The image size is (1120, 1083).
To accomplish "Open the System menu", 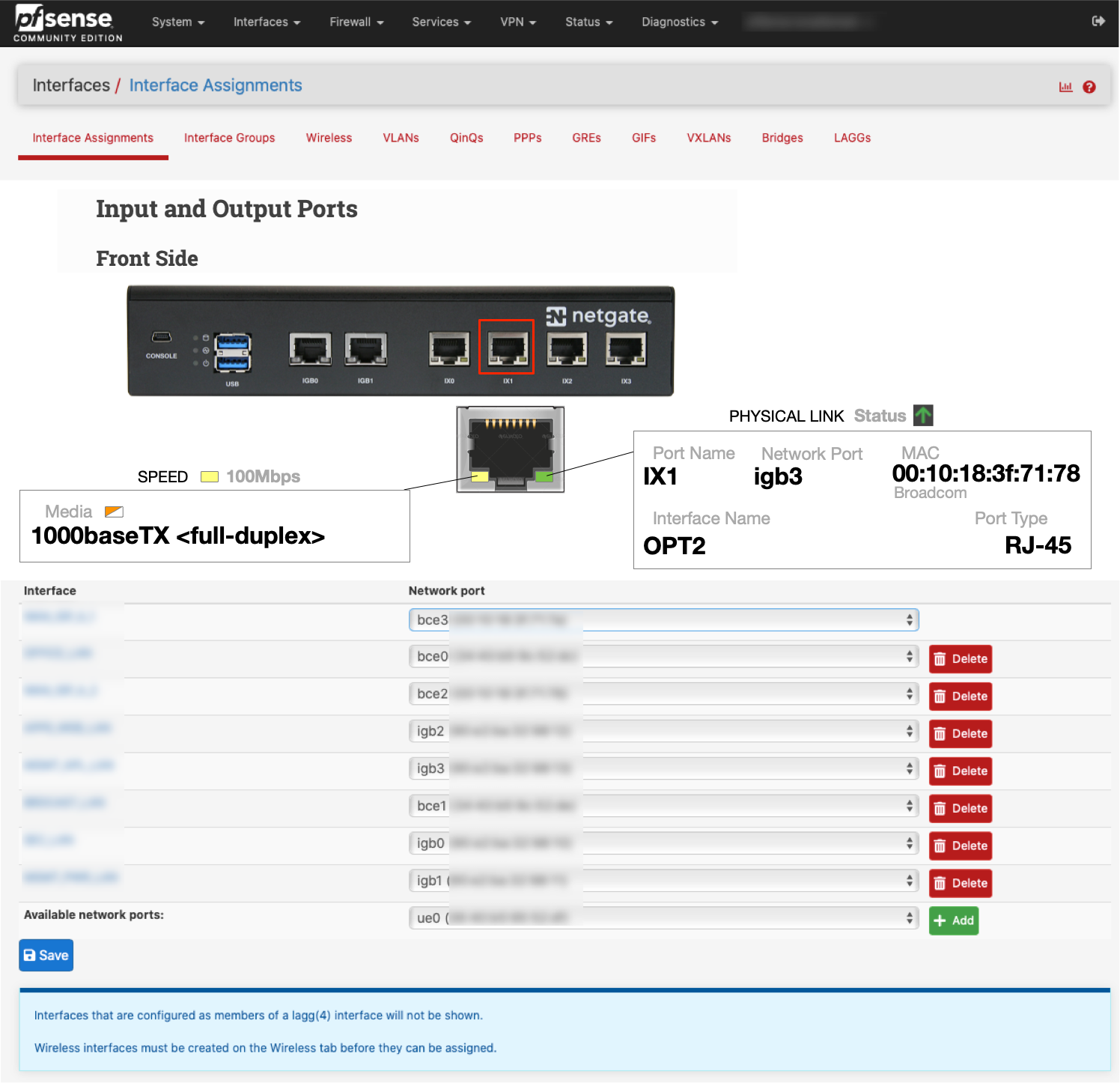I will point(178,22).
